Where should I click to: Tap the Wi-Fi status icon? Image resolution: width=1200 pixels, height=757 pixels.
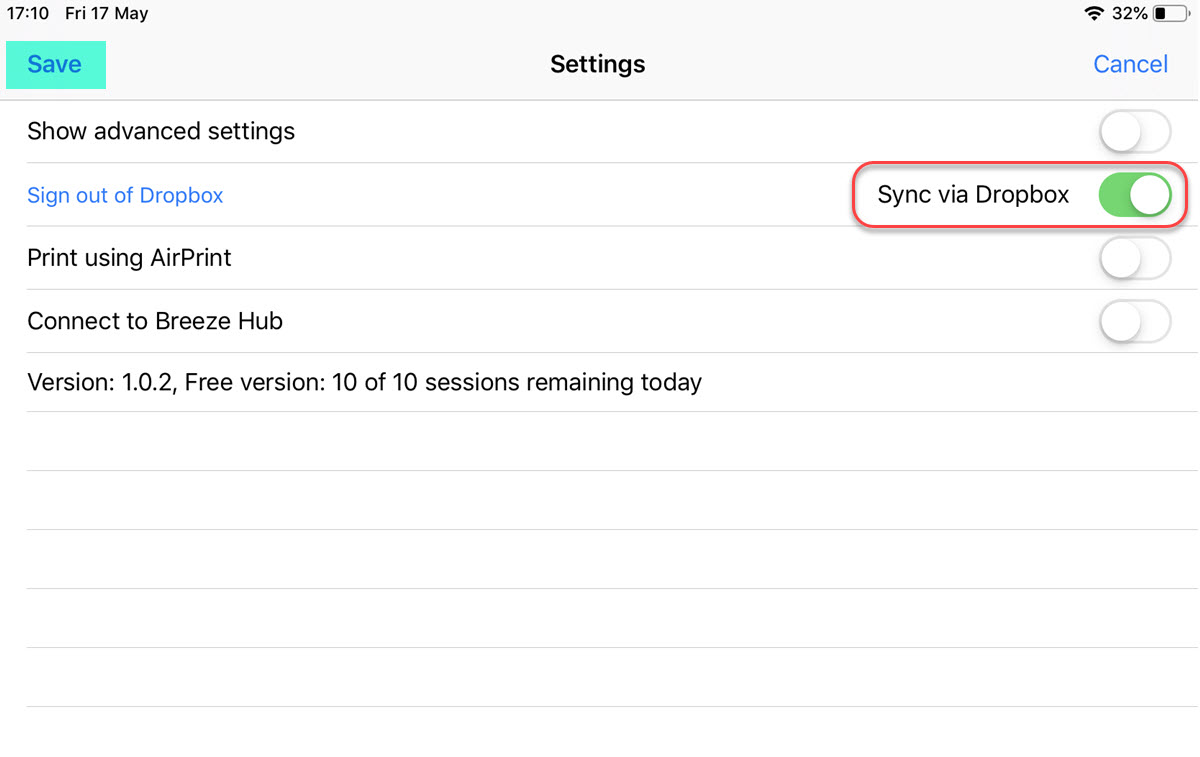tap(1094, 14)
